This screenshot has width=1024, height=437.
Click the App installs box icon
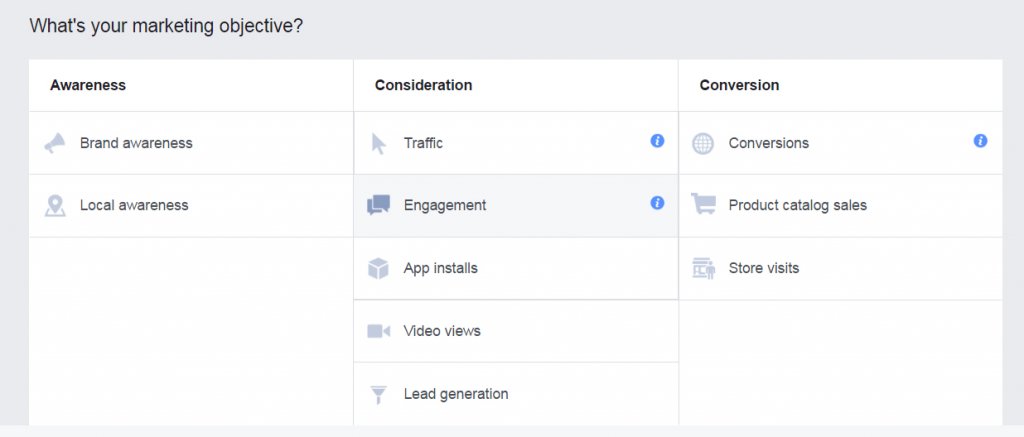[x=378, y=268]
